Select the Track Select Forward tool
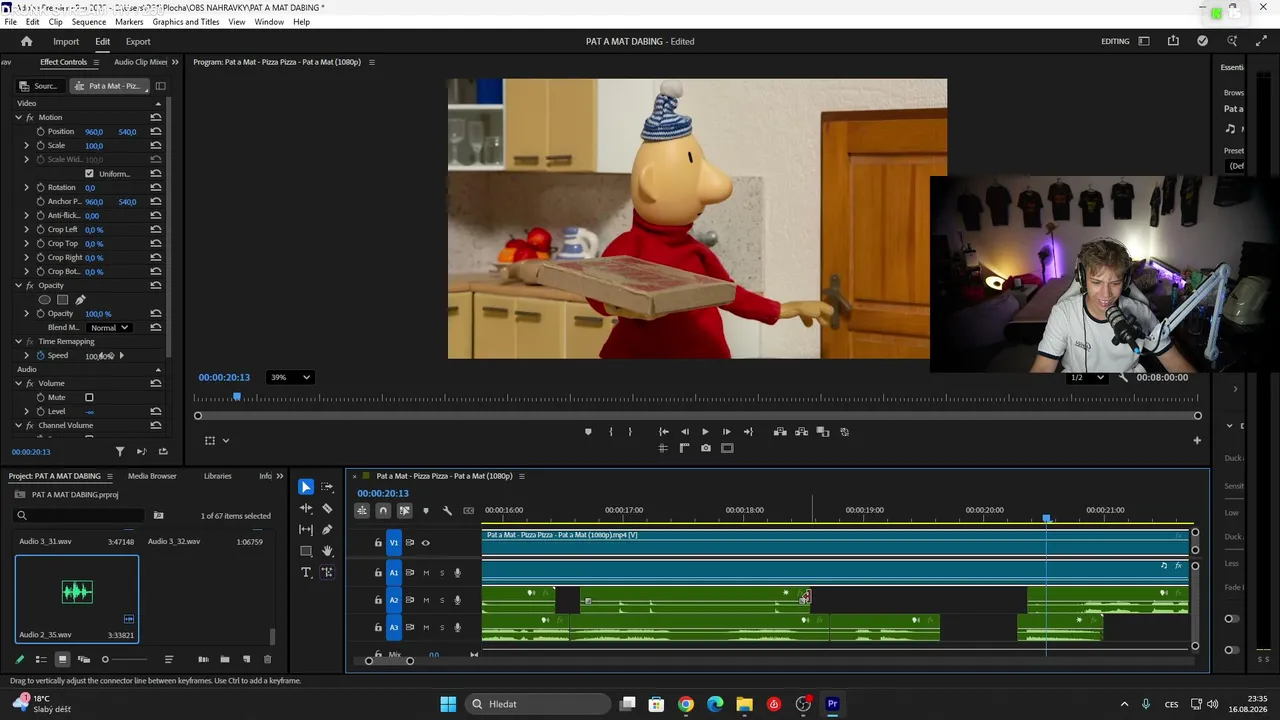 click(327, 487)
